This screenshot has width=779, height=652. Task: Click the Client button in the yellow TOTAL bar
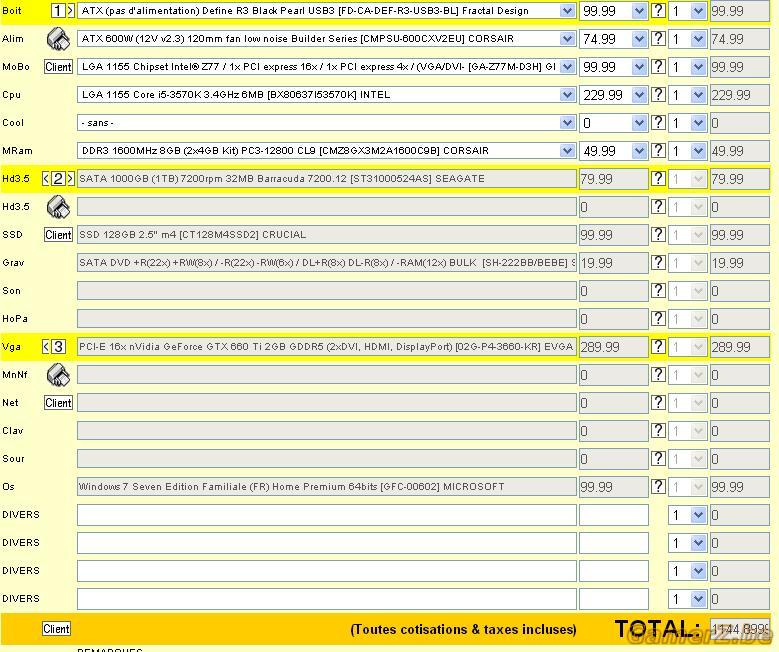point(56,629)
